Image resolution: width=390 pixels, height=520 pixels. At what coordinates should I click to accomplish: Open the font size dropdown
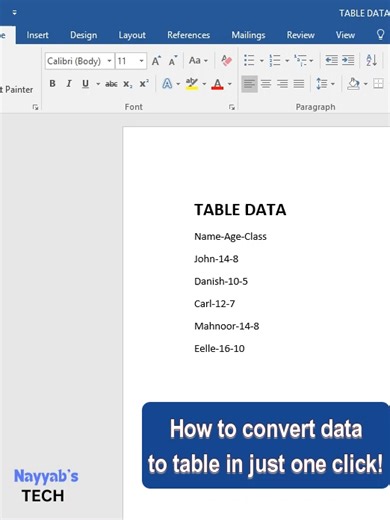[x=141, y=61]
